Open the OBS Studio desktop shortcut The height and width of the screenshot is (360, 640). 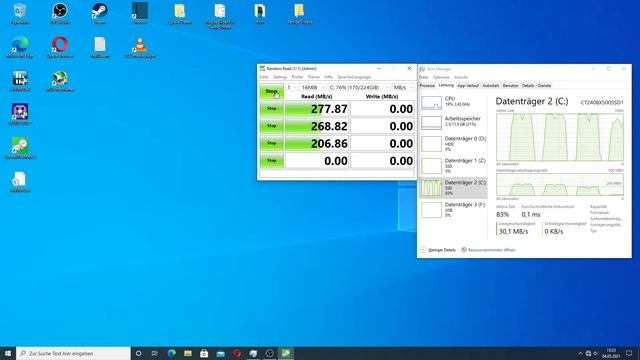coord(60,13)
